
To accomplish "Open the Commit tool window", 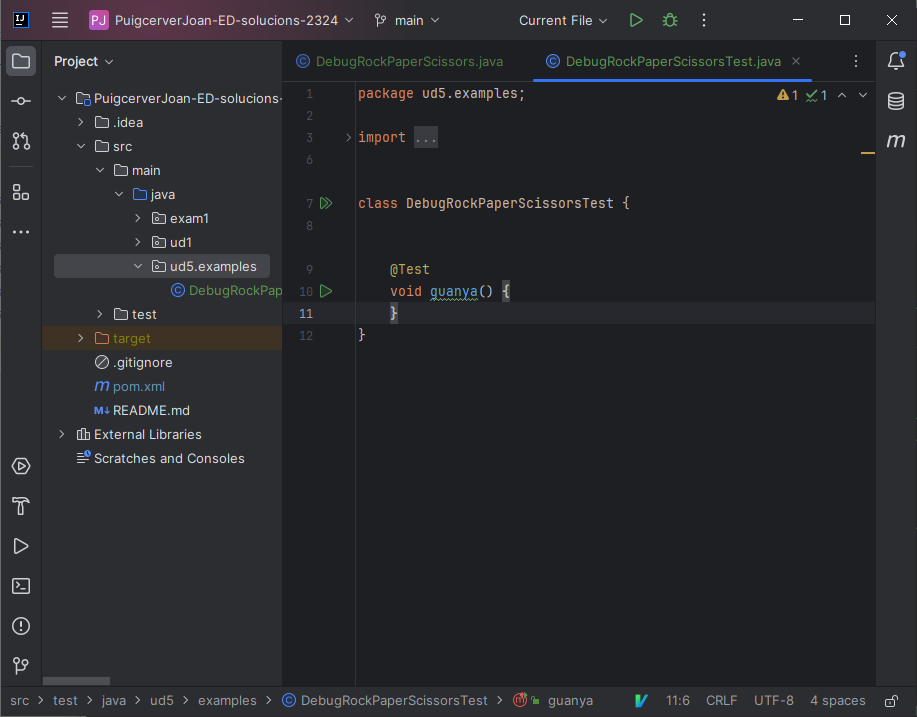I will click(x=21, y=101).
